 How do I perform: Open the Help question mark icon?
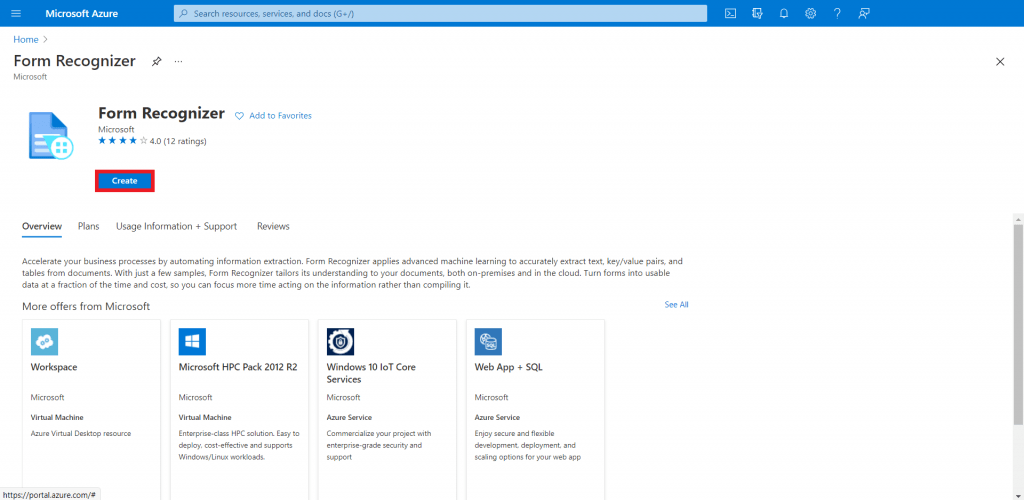[x=837, y=13]
